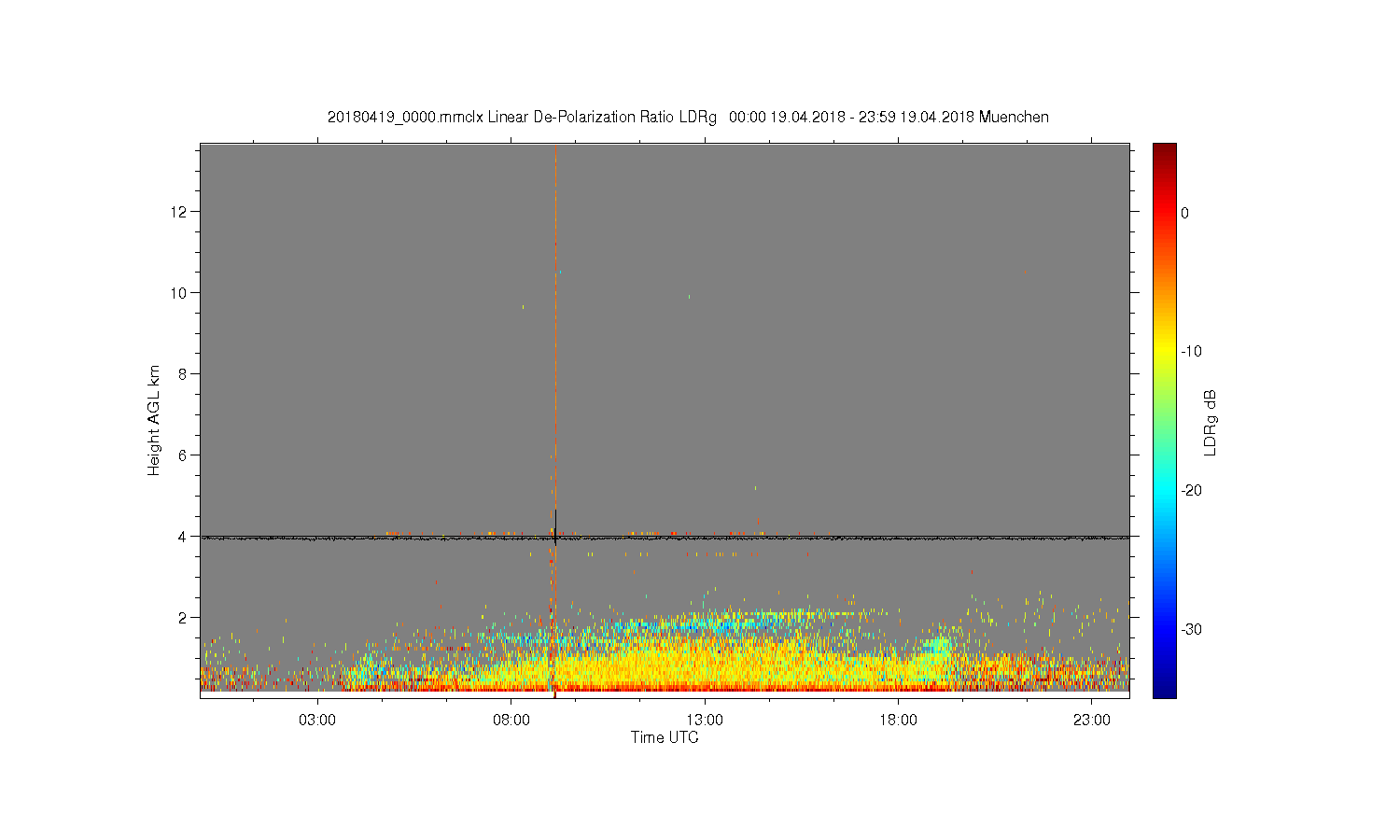The height and width of the screenshot is (840, 1400).
Task: Click the height tick label 4
Action: point(183,537)
